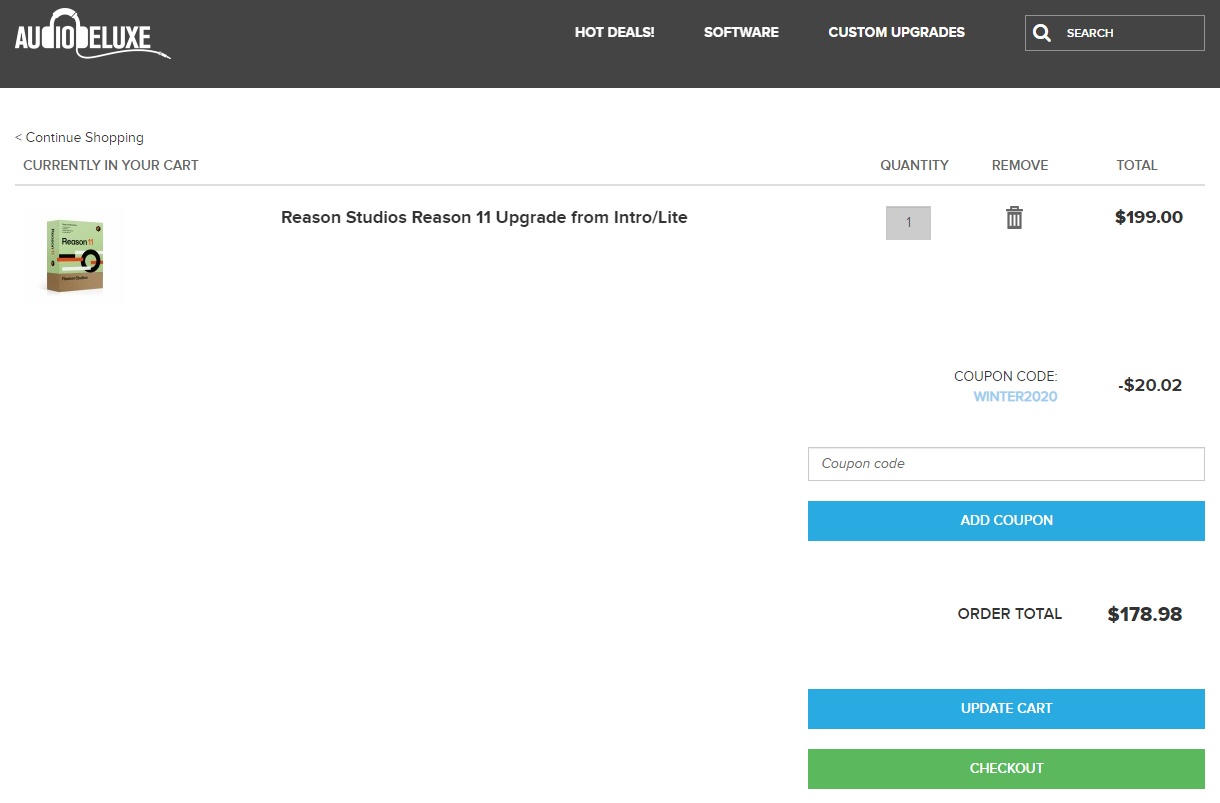
Task: Click the -$20.02 discount amount
Action: click(x=1150, y=385)
